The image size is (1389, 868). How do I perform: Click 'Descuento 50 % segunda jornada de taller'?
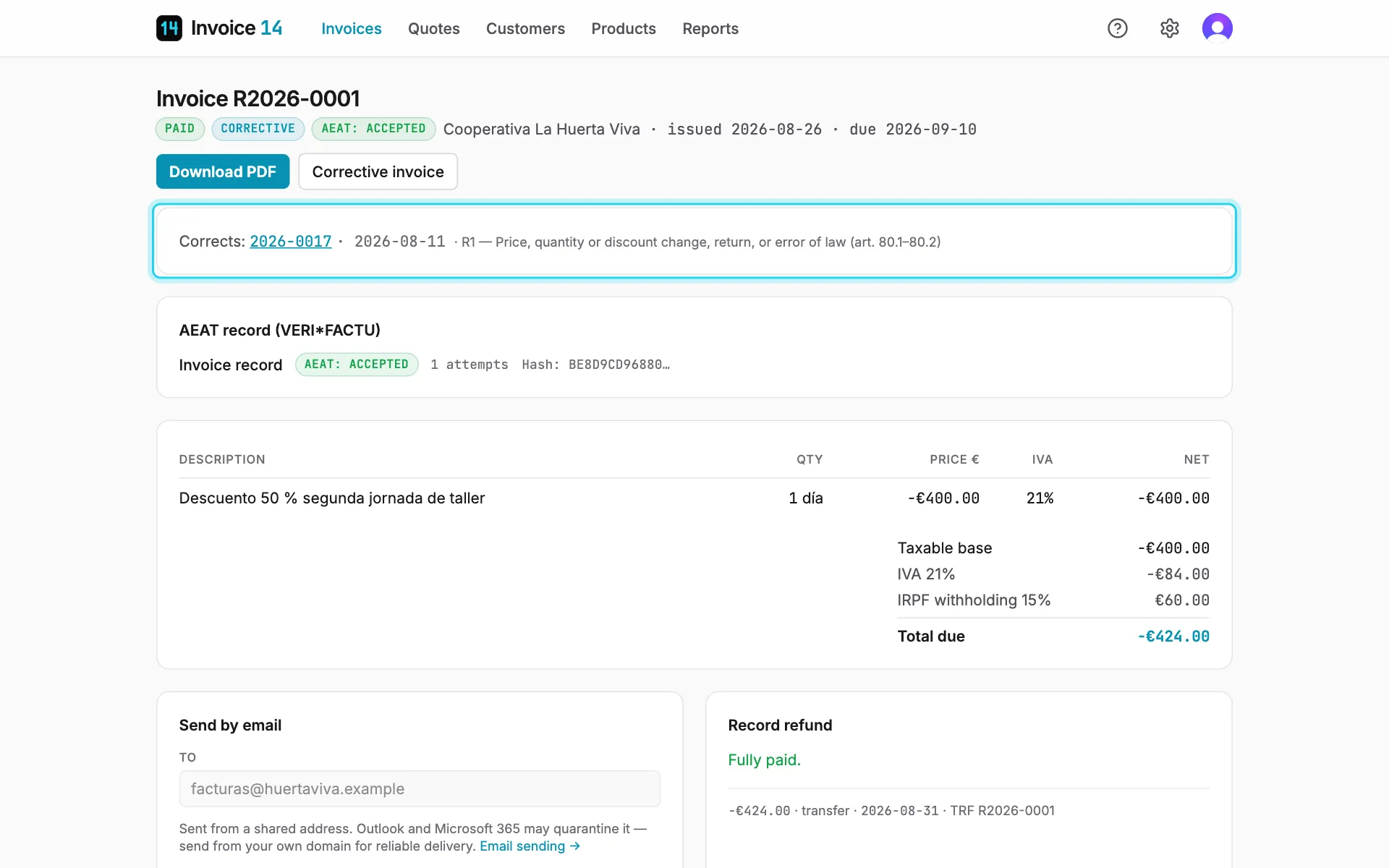[x=332, y=498]
